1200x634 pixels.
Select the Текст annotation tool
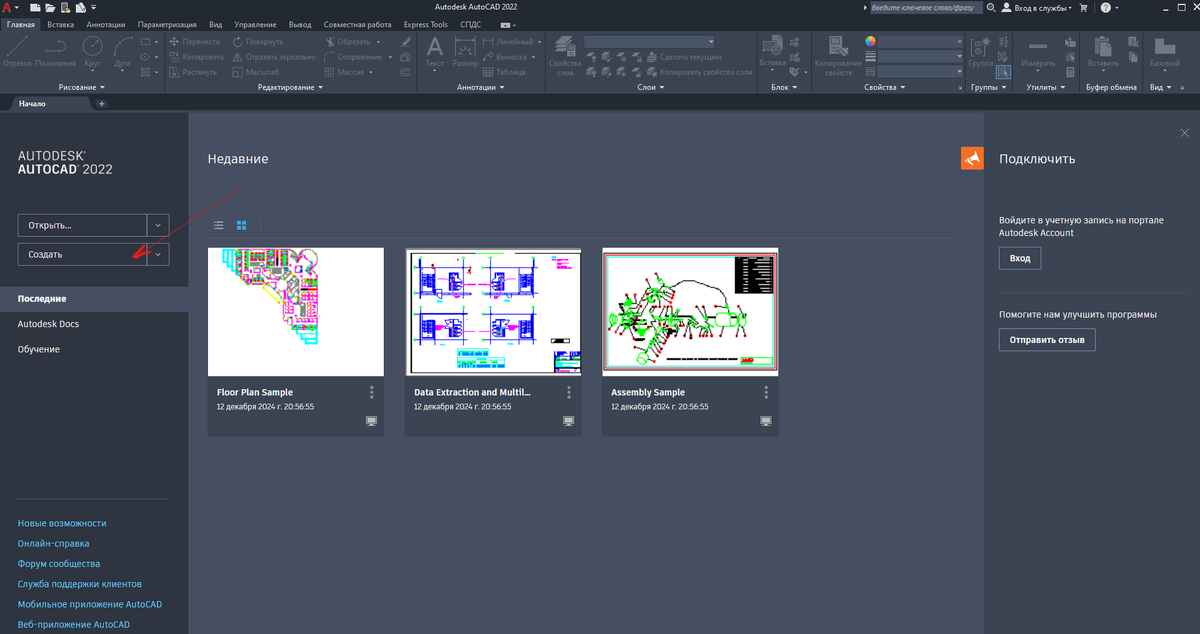click(x=435, y=52)
